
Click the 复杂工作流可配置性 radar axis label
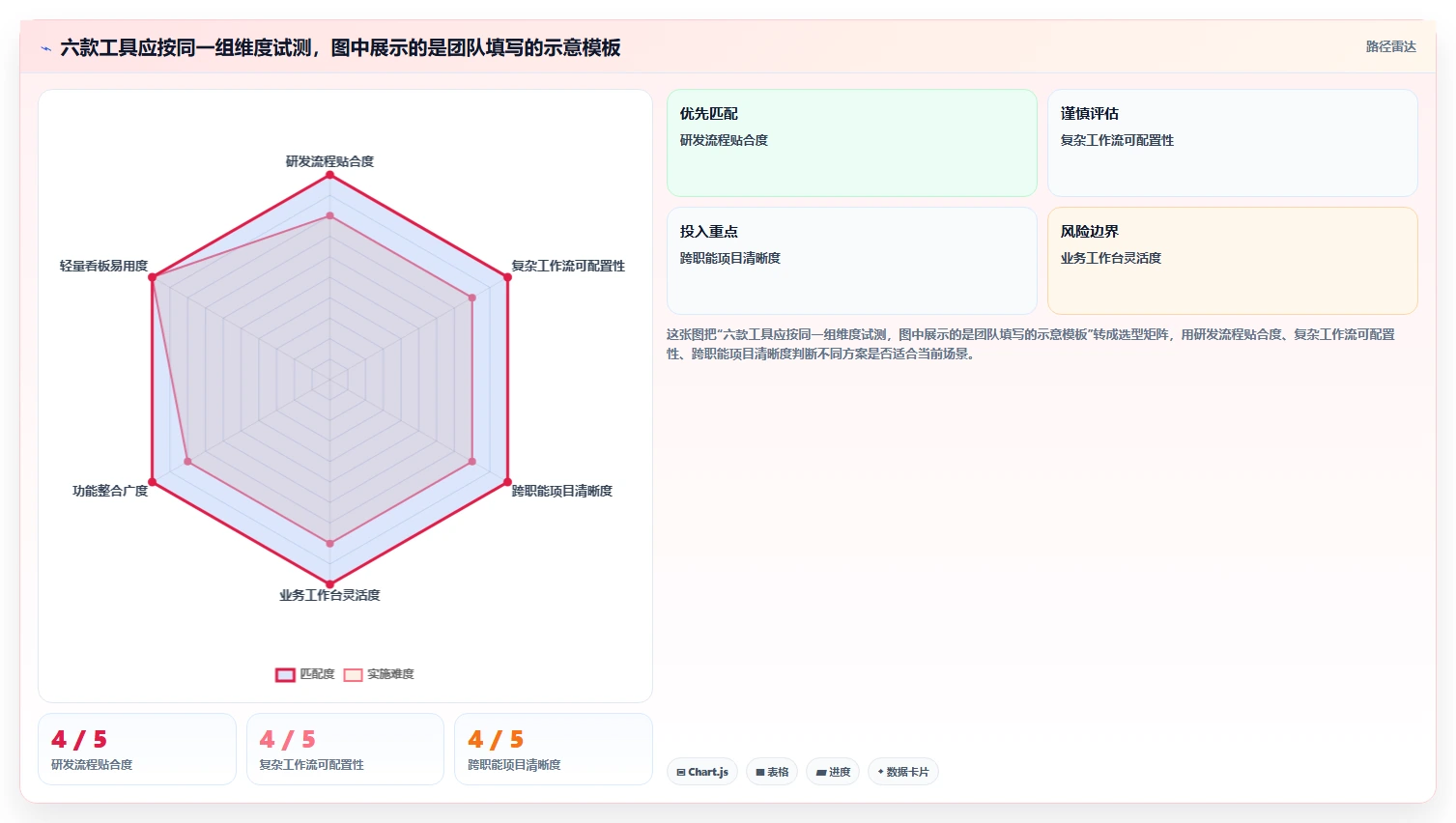pyautogui.click(x=568, y=266)
